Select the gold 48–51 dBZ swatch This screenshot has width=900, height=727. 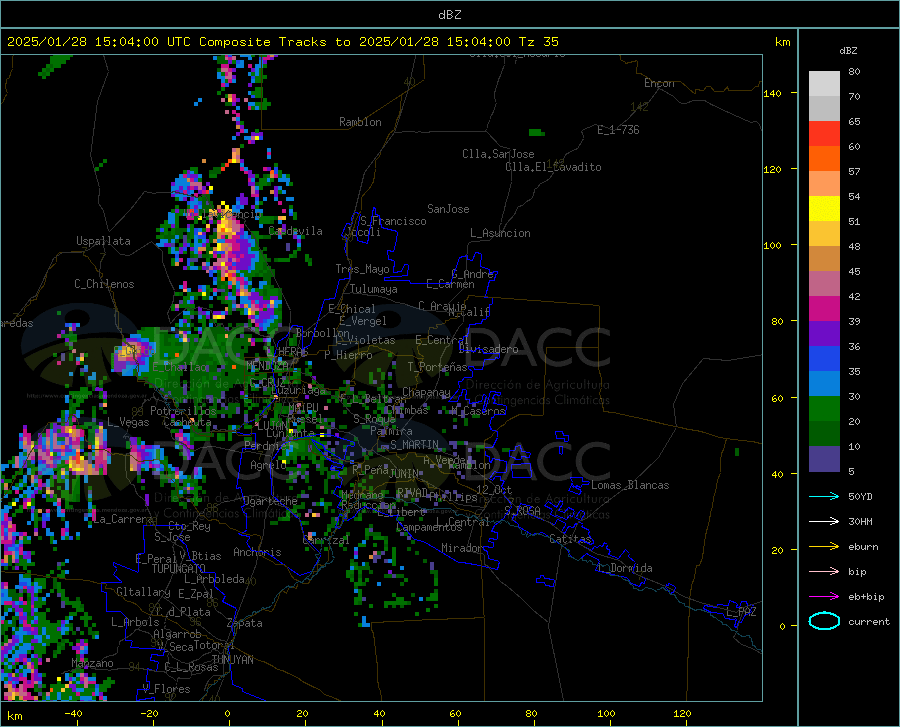[x=824, y=234]
